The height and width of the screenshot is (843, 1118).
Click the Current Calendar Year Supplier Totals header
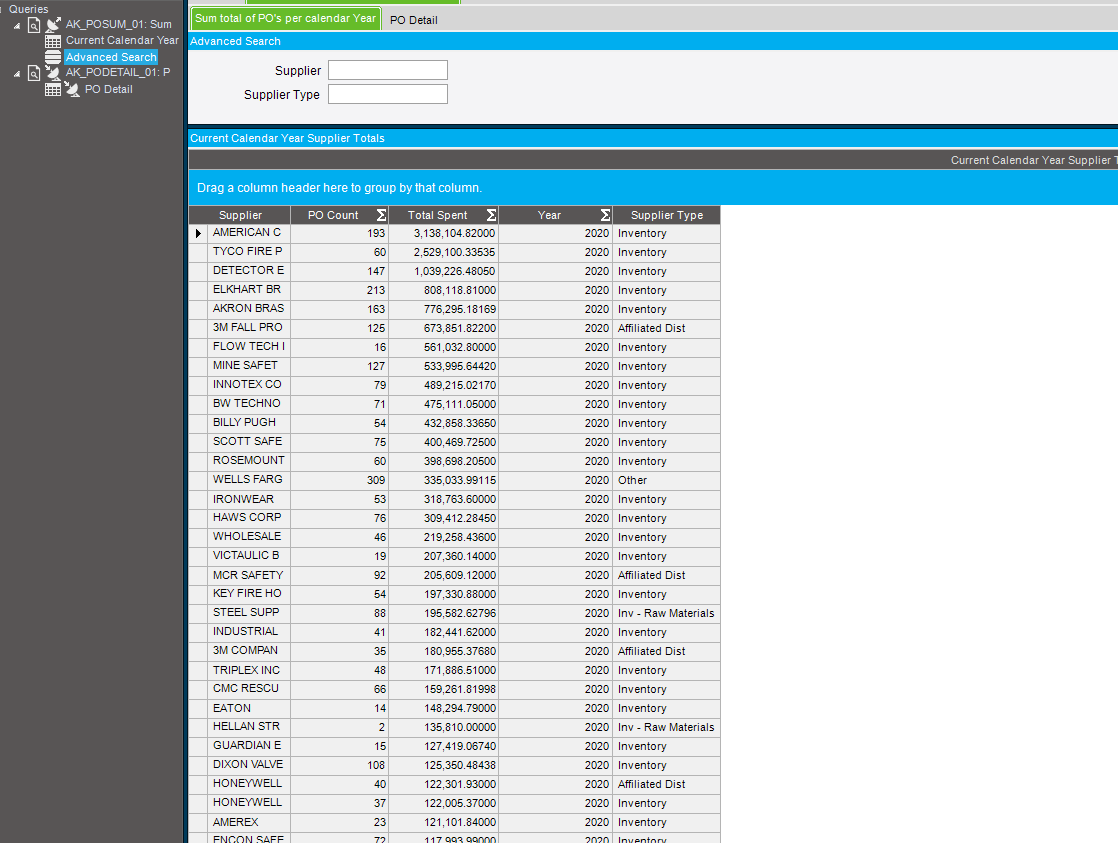tap(652, 138)
